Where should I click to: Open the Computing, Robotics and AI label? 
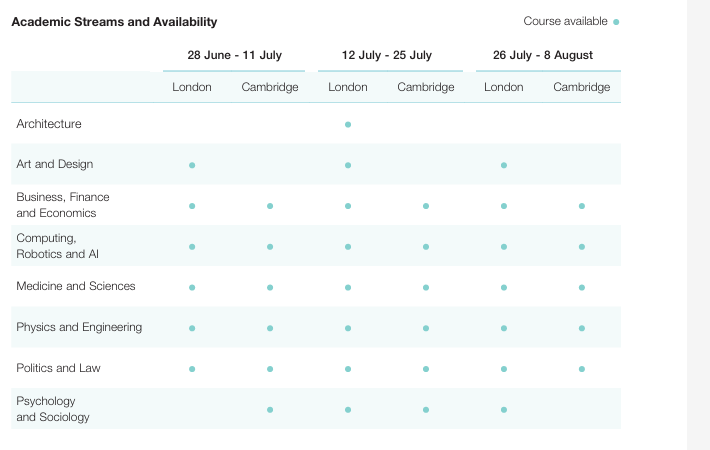(x=57, y=246)
